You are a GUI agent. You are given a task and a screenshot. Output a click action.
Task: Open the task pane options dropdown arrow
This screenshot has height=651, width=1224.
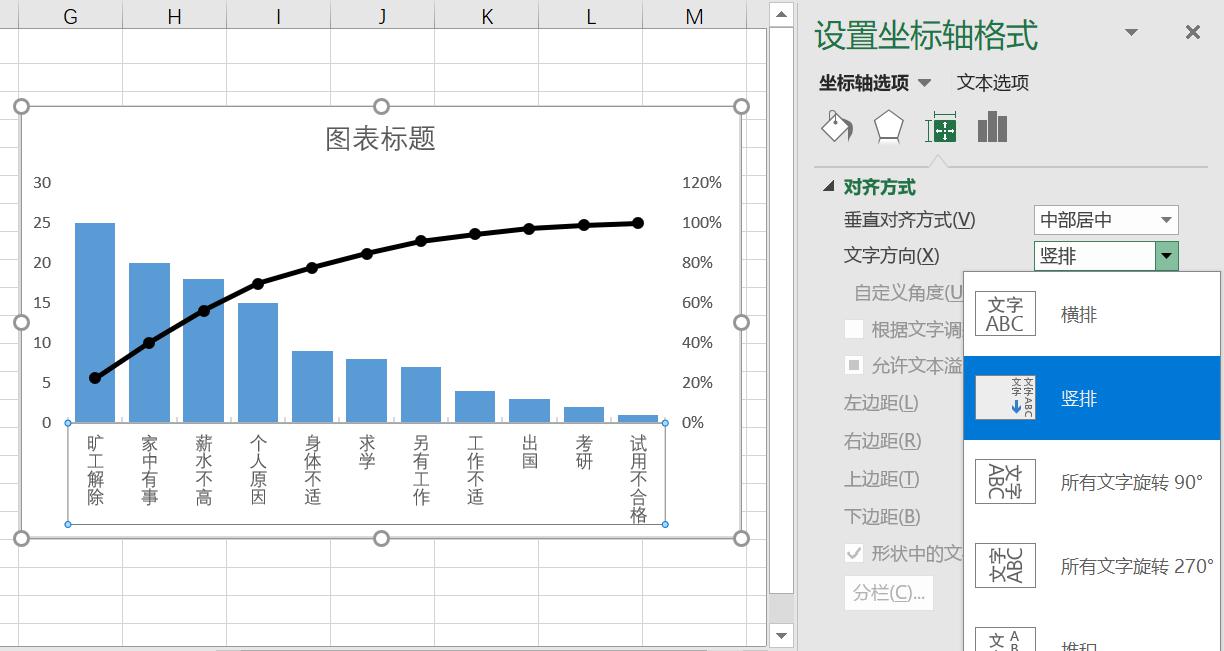point(1131,33)
